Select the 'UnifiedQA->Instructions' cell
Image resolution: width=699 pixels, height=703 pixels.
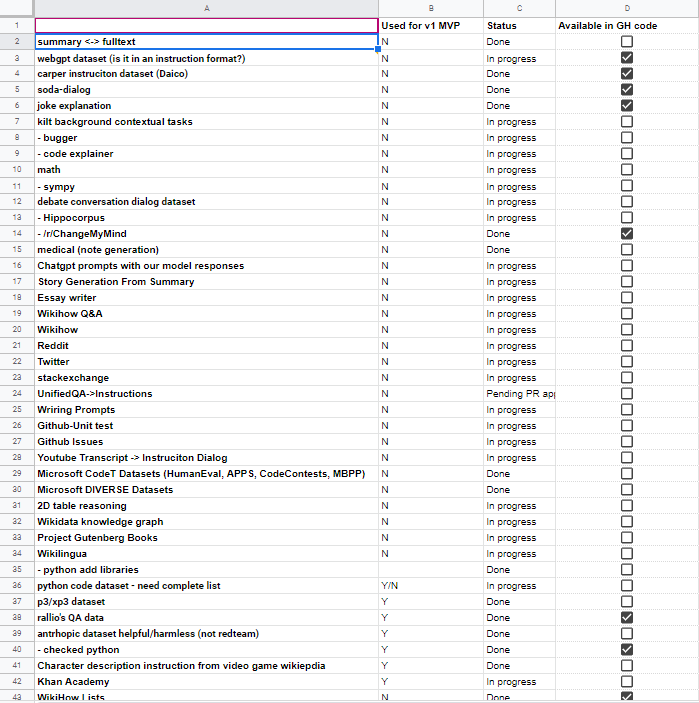[x=206, y=394]
